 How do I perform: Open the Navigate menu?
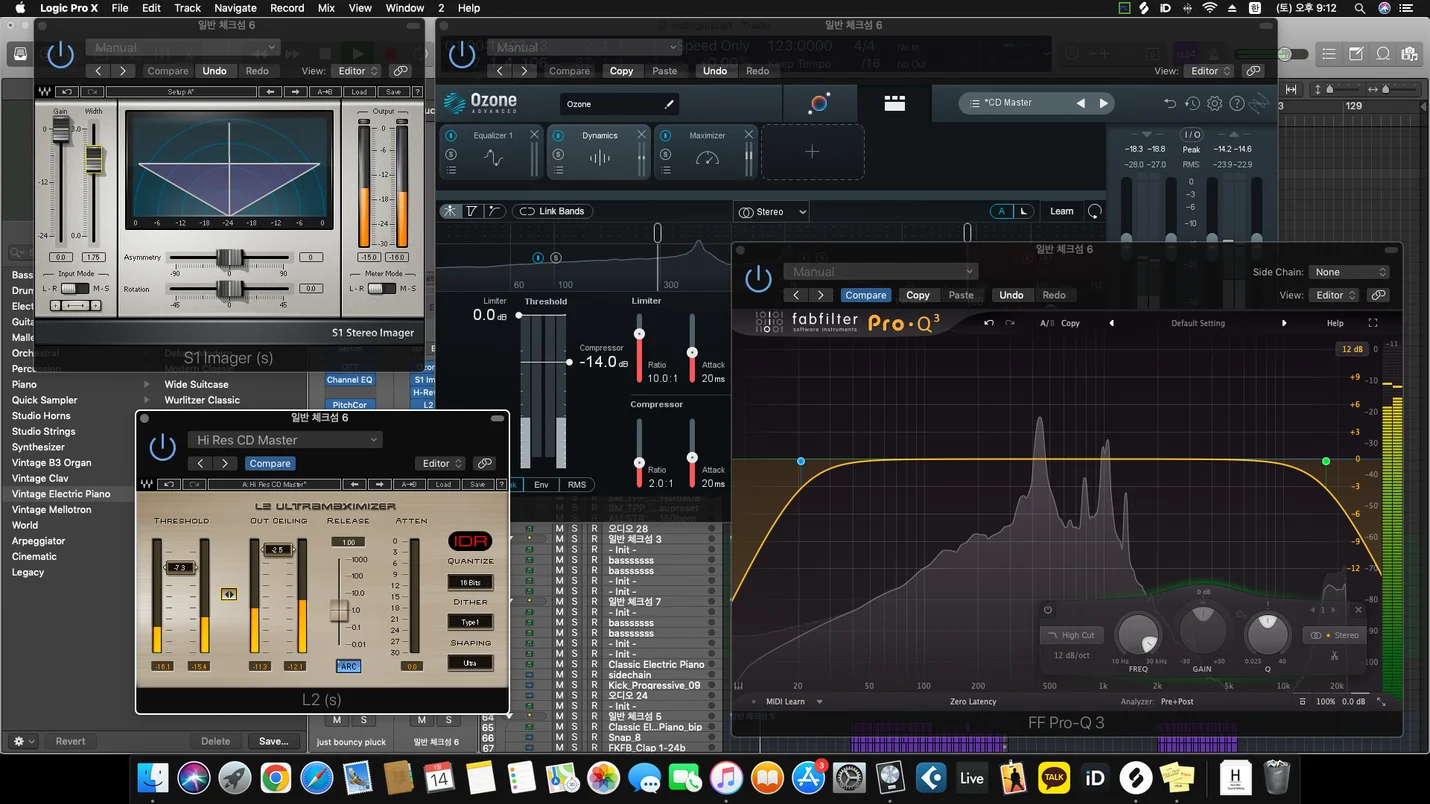point(236,8)
